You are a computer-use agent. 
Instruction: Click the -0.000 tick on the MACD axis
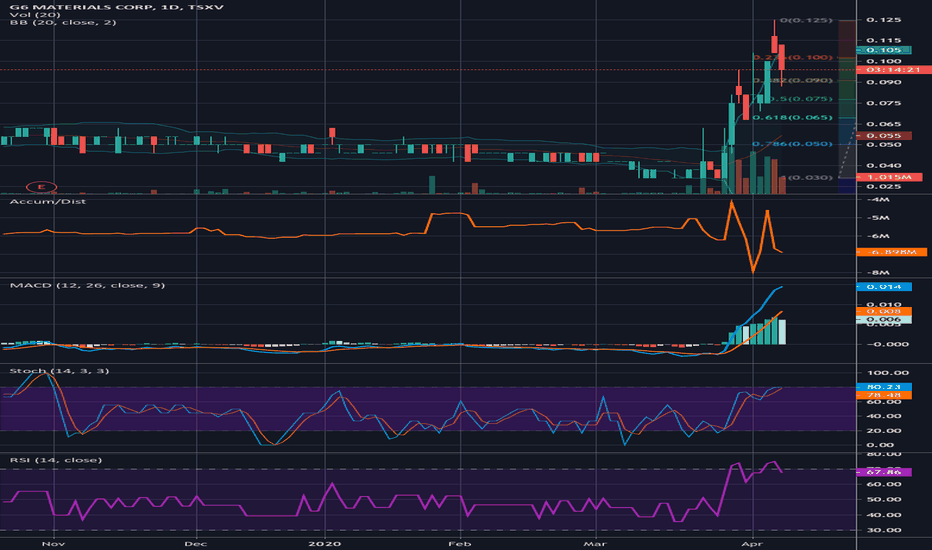pyautogui.click(x=887, y=344)
